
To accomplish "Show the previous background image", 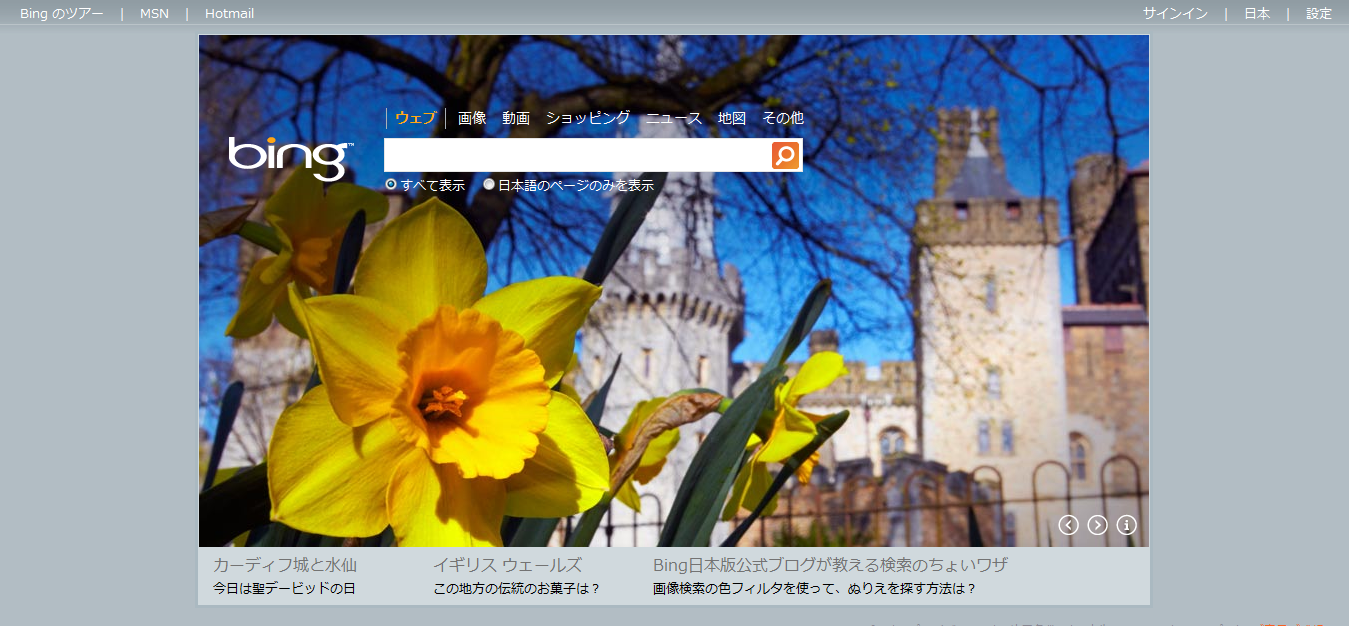I will 1068,525.
